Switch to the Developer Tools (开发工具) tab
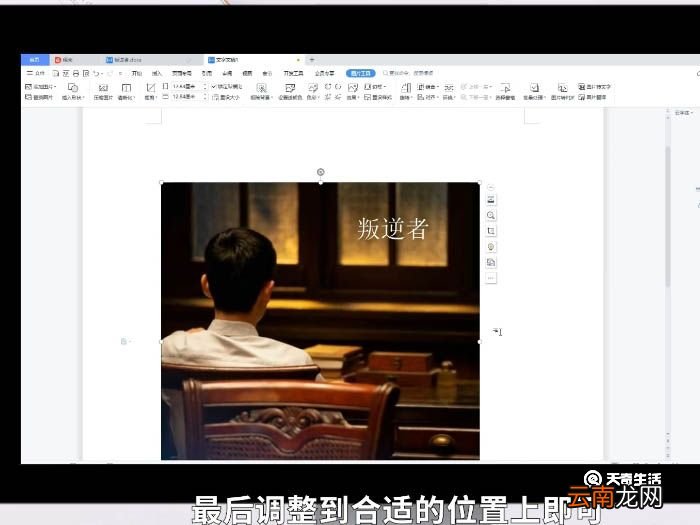 293,73
